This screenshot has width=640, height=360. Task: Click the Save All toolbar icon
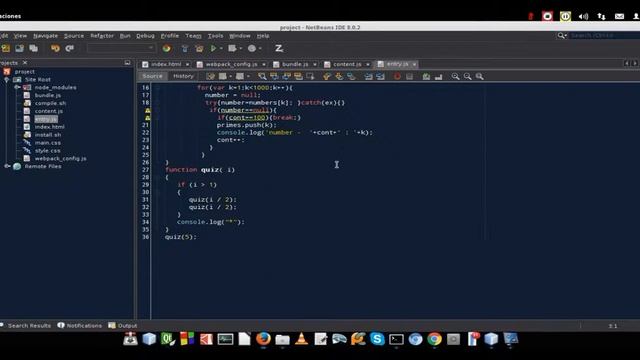tap(33, 49)
